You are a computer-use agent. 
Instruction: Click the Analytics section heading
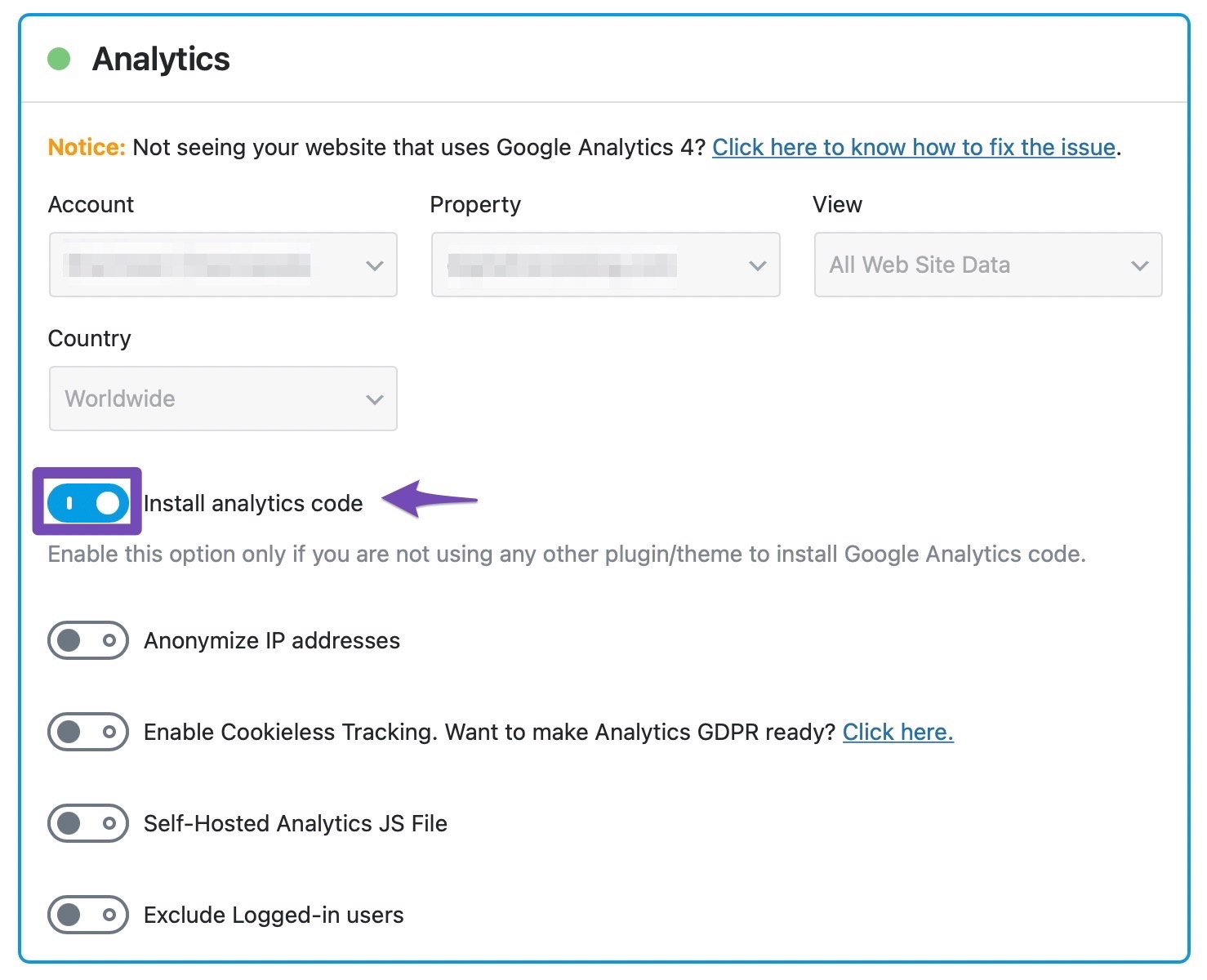(161, 58)
